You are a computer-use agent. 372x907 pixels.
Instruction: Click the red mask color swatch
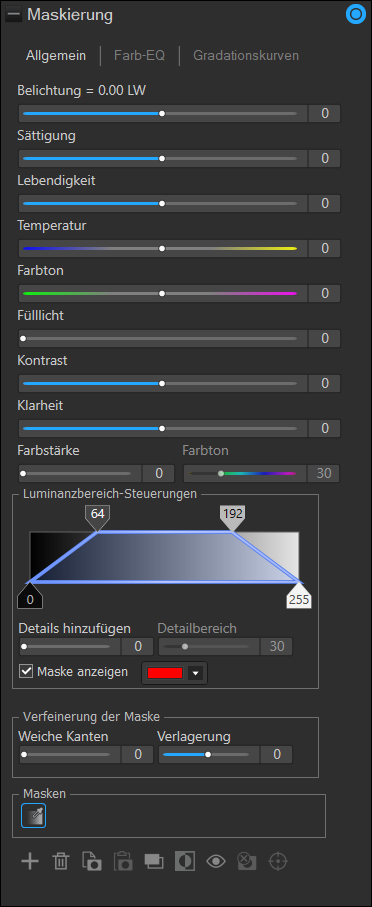click(x=165, y=673)
